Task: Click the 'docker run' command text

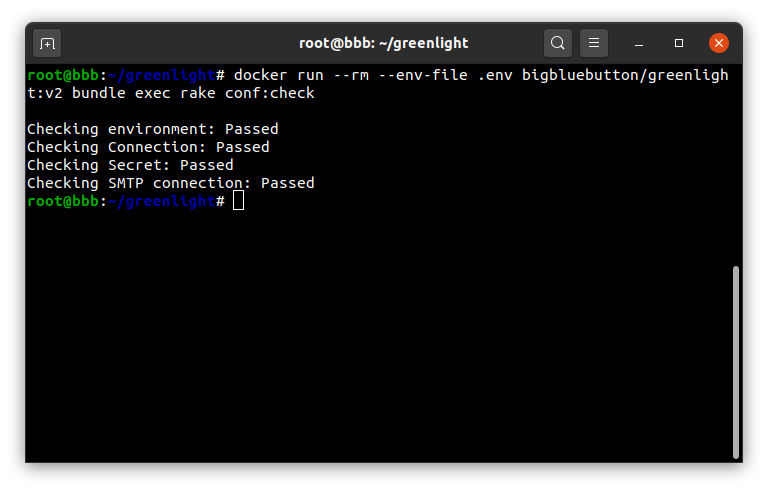Action: point(278,75)
